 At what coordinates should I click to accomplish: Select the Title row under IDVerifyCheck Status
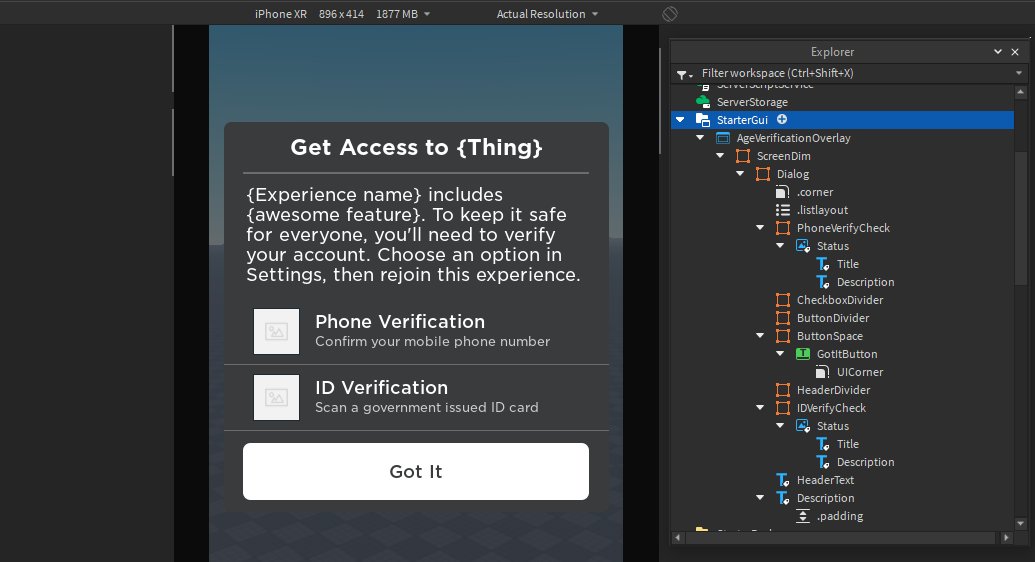842,444
